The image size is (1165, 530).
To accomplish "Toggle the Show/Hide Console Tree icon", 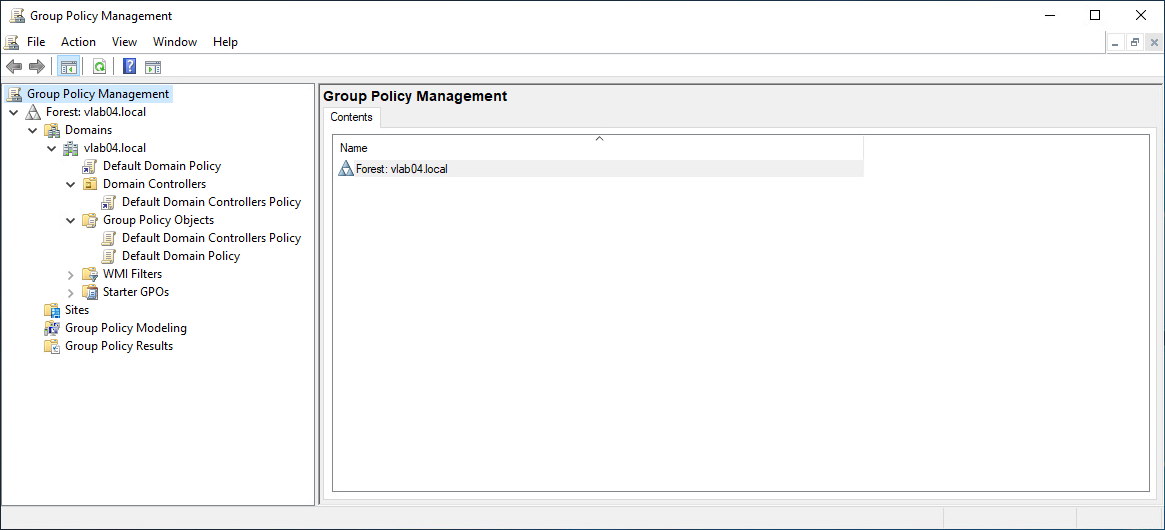I will pyautogui.click(x=69, y=67).
